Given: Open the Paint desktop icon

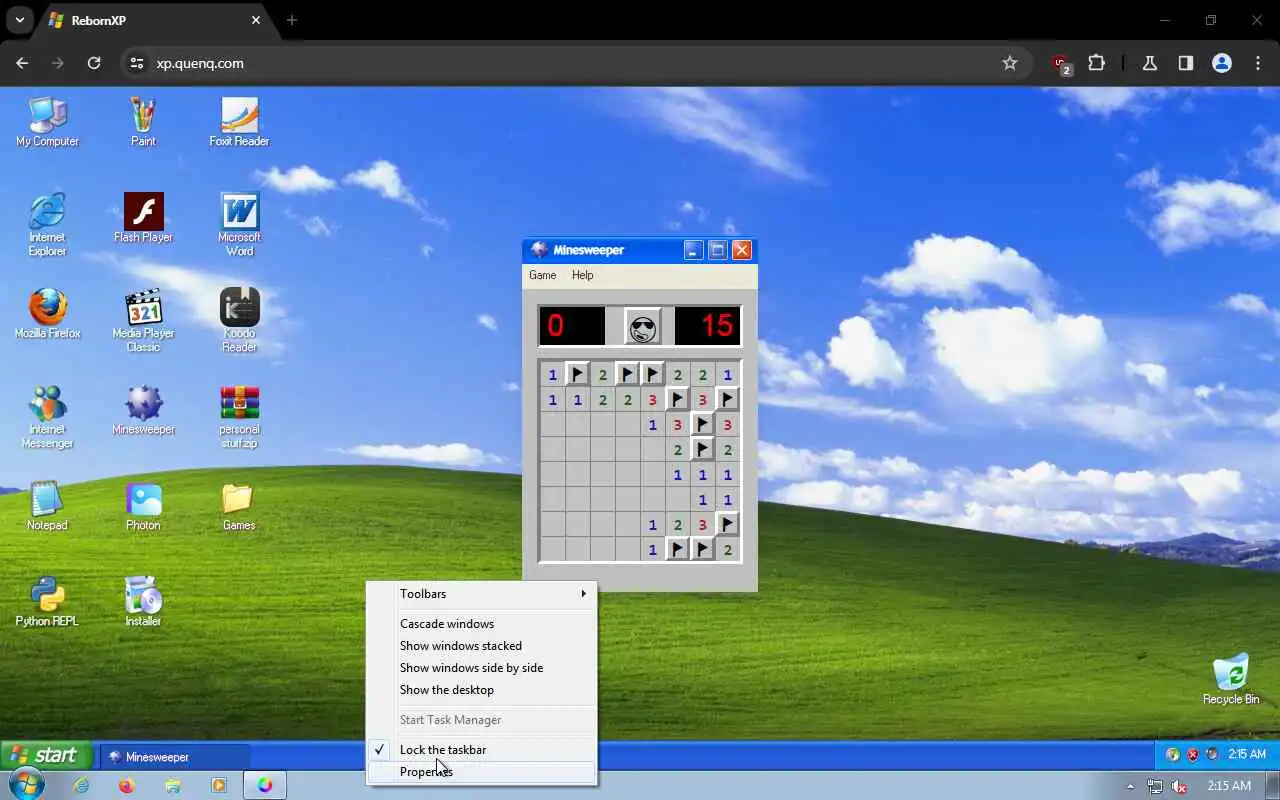Looking at the screenshot, I should 143,122.
